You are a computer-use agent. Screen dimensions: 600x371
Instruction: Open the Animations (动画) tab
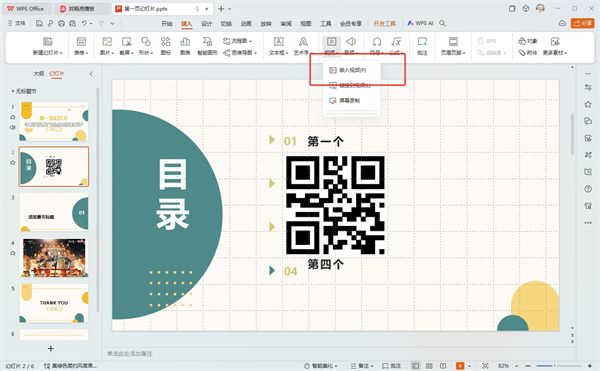[x=246, y=24]
